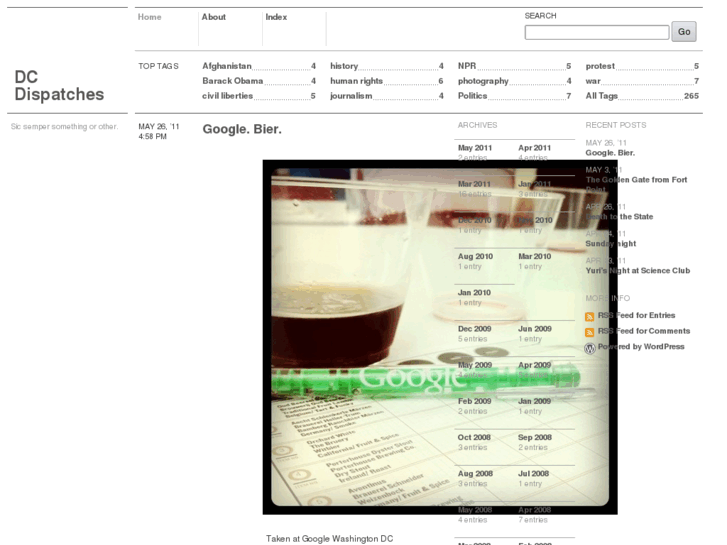The image size is (727, 545).
Task: Open the civil liberties tag
Action: 227,96
